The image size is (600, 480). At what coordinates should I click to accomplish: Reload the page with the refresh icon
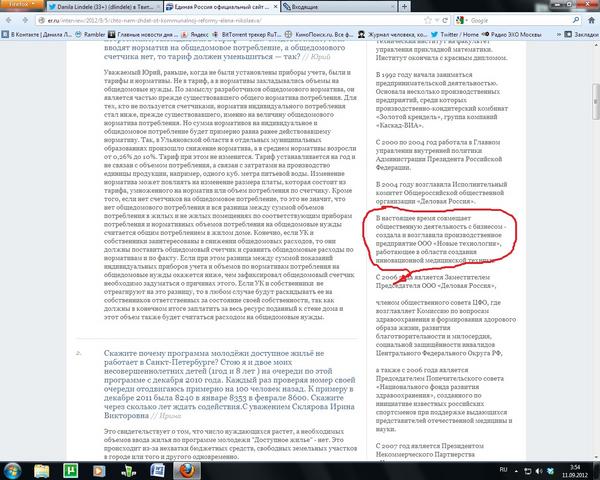point(445,20)
